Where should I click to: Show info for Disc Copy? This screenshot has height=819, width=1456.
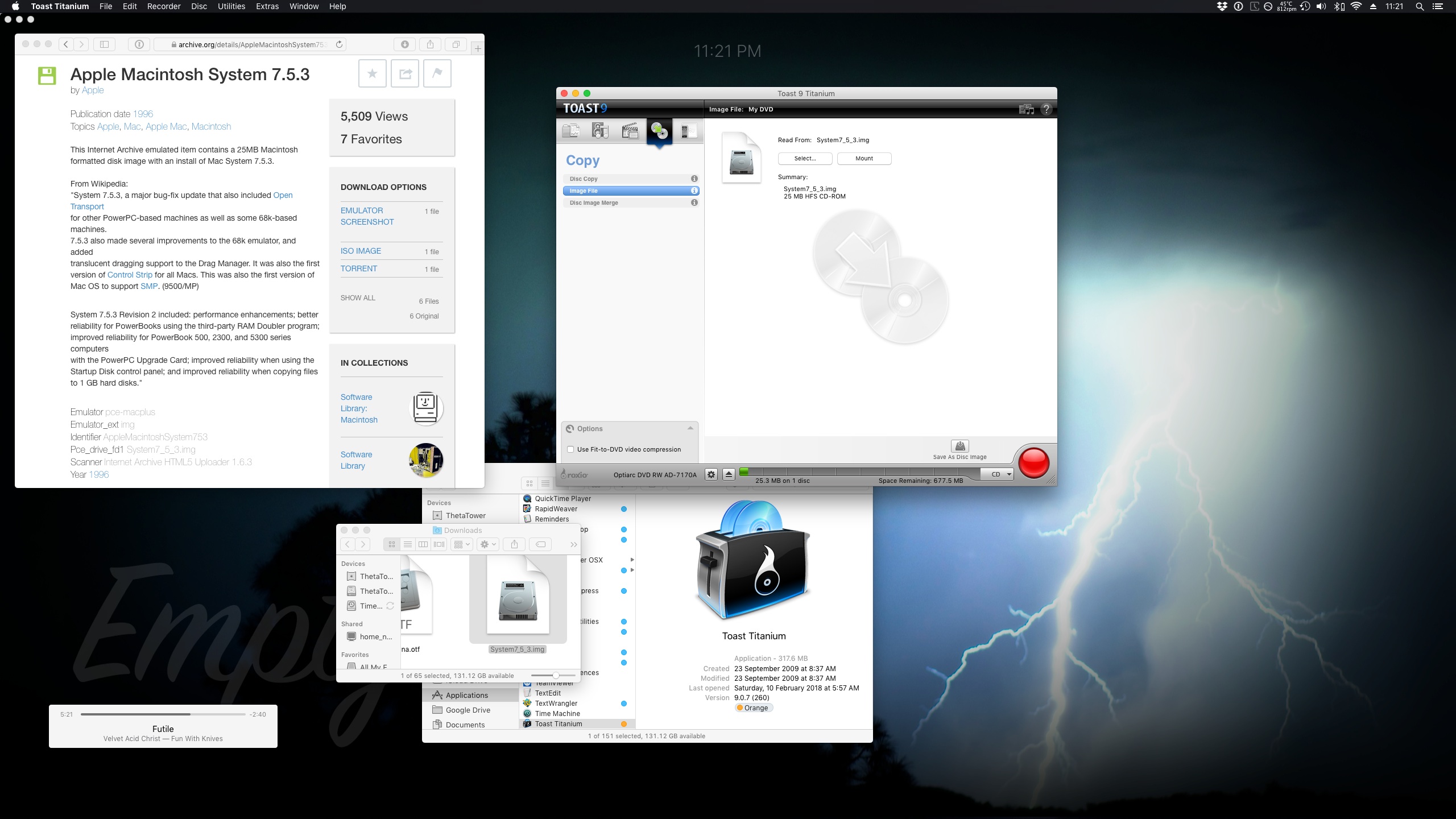point(694,179)
